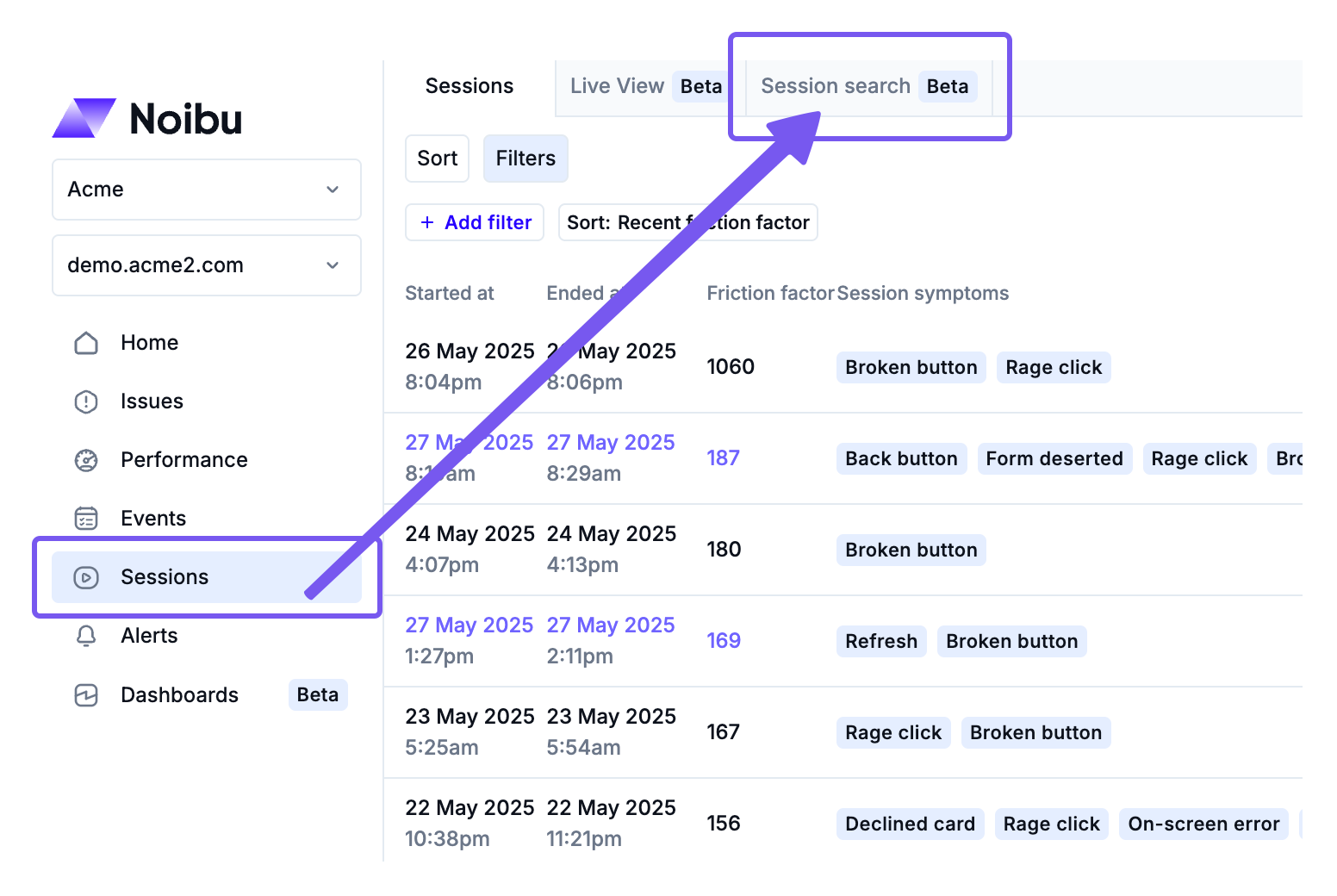Click the Dashboards chart icon
This screenshot has width=1337, height=896.
pos(86,695)
